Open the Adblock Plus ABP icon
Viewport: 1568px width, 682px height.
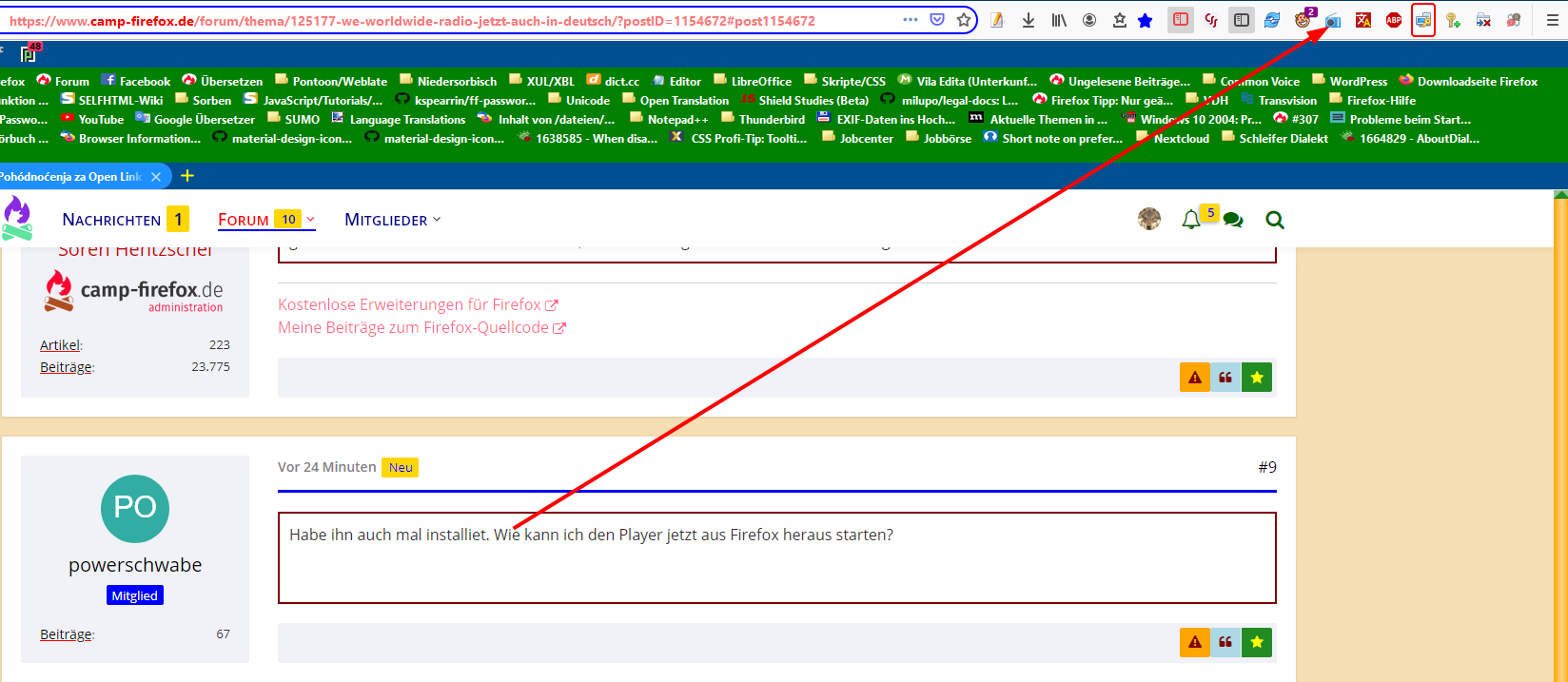(1394, 20)
